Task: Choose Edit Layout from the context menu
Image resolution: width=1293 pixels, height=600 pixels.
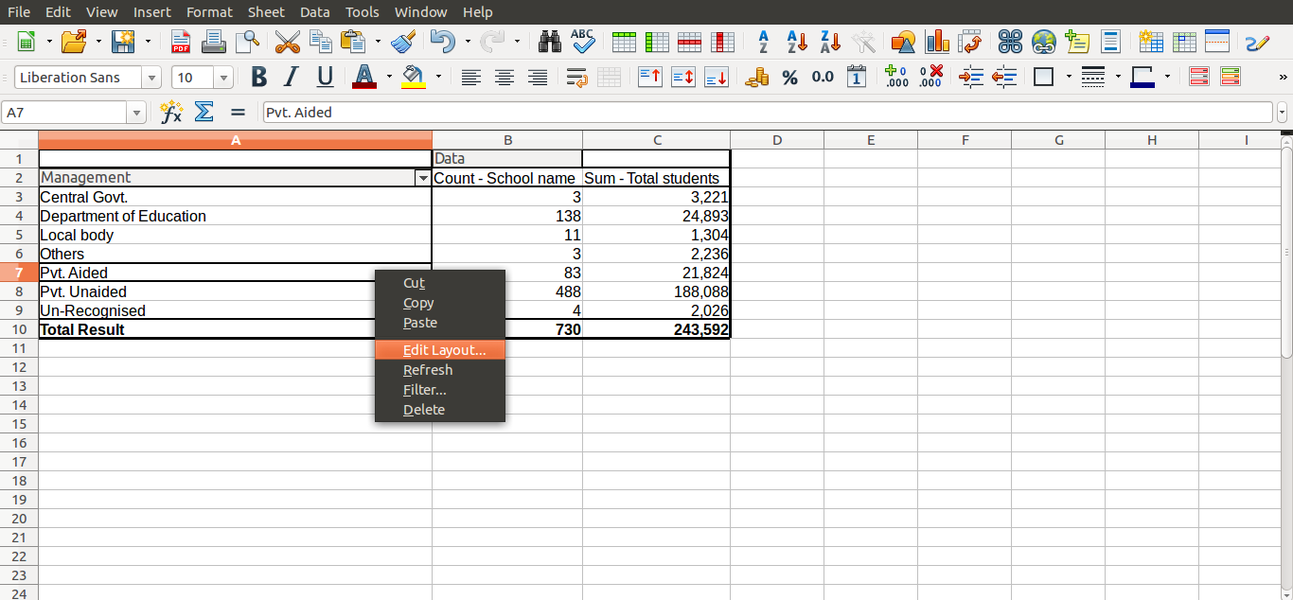Action: click(443, 349)
